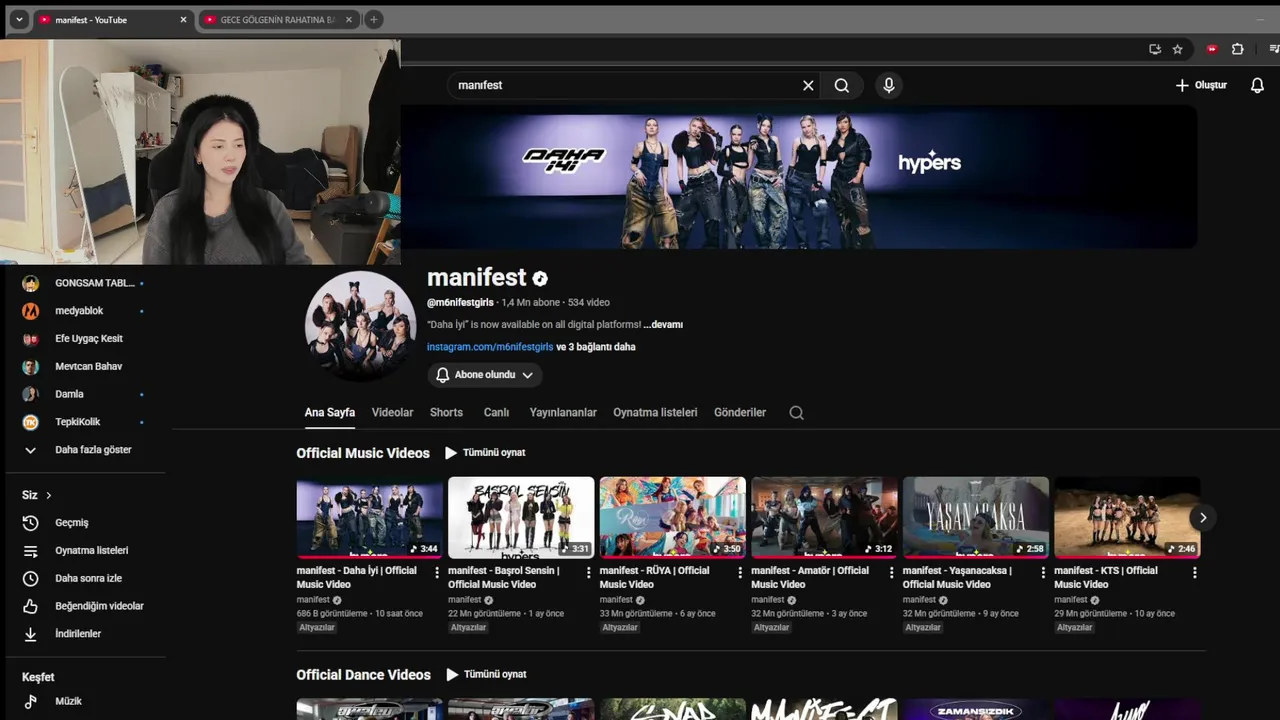
Task: Open the RÜYA video thumbnail
Action: point(673,517)
